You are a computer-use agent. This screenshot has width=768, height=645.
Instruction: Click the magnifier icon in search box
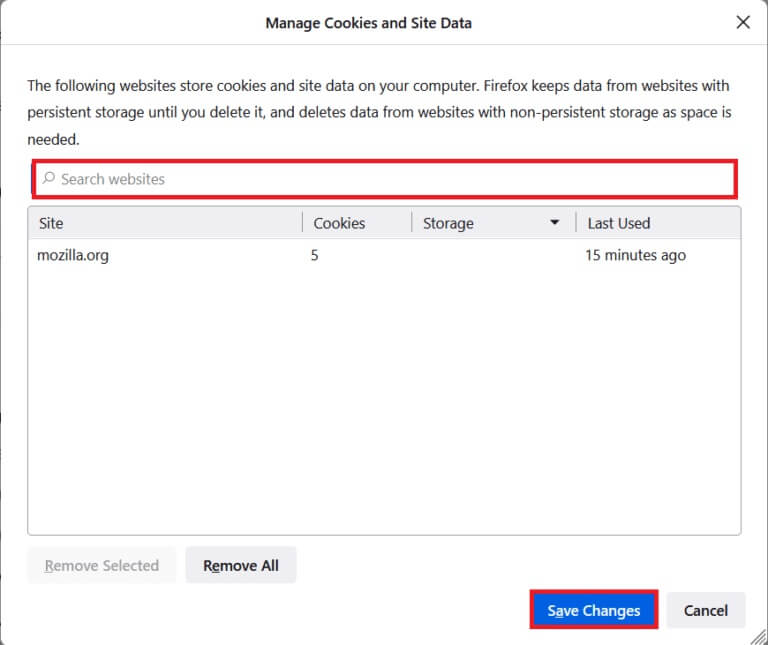pyautogui.click(x=48, y=179)
